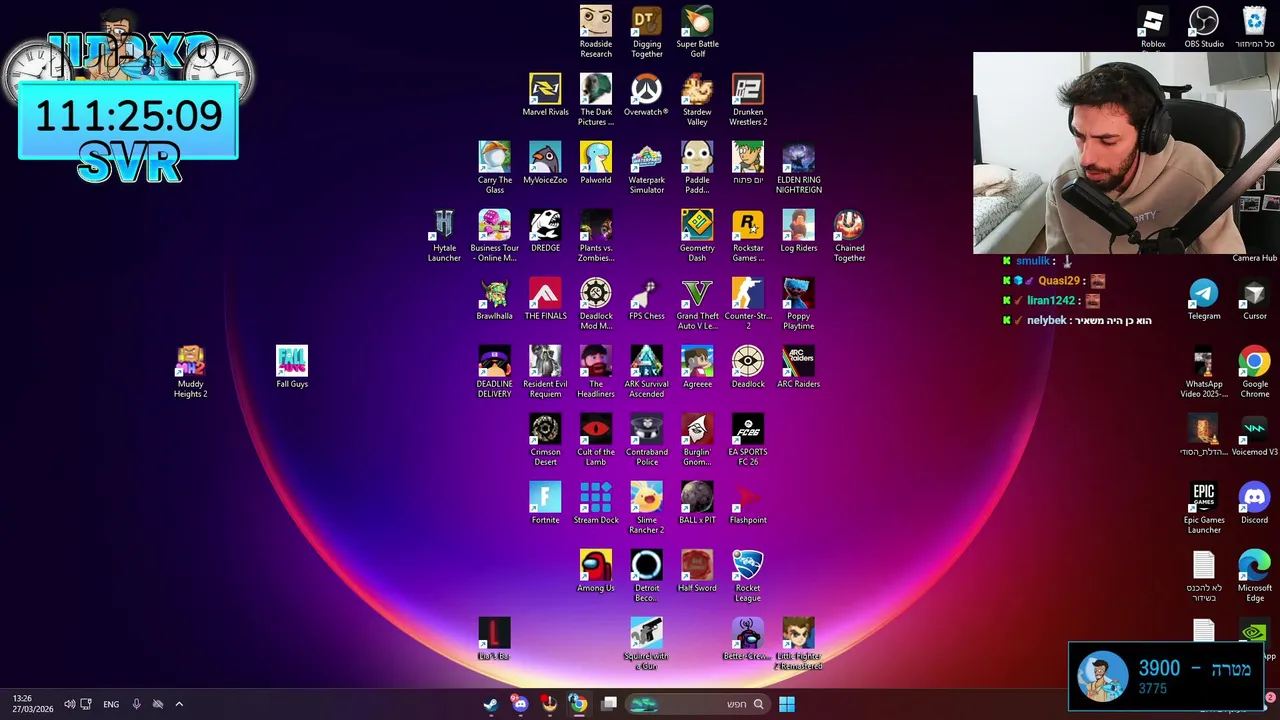Open the volume control in tray
The image size is (1280, 720).
click(70, 704)
